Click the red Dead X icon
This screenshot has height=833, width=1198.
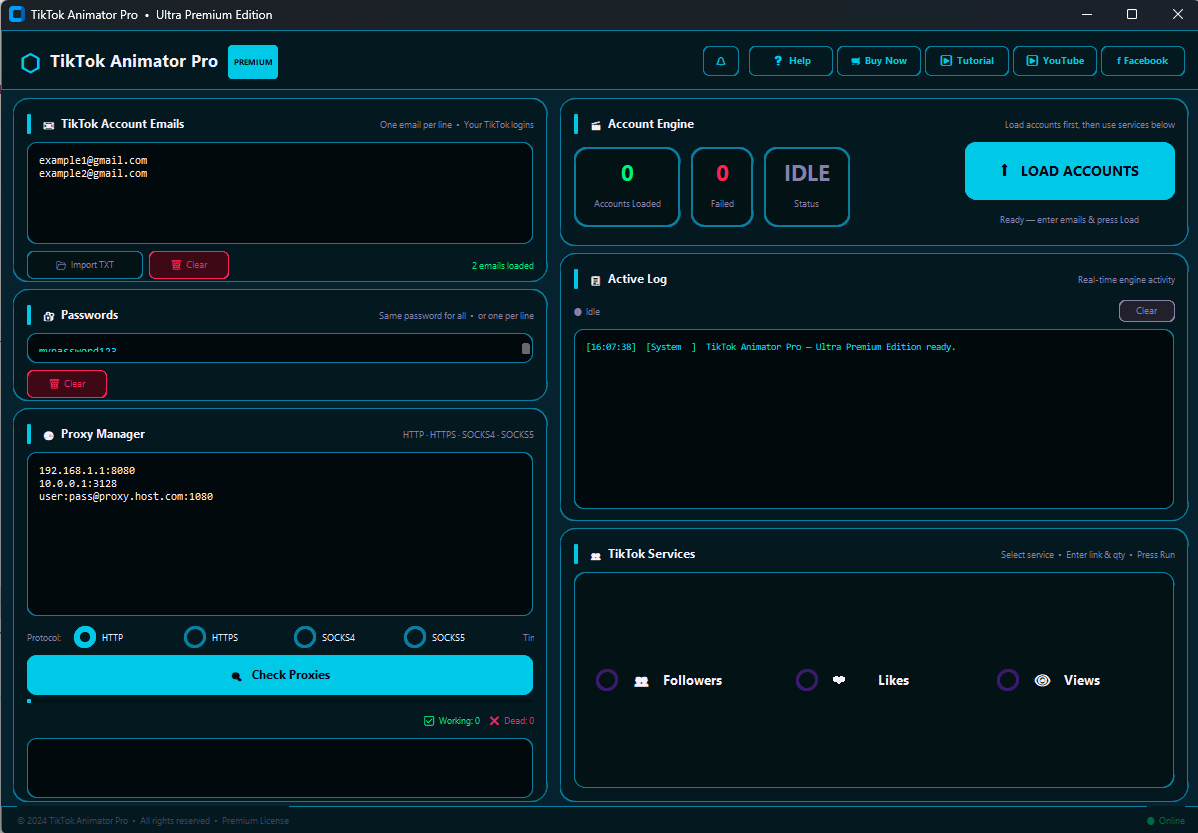[494, 721]
